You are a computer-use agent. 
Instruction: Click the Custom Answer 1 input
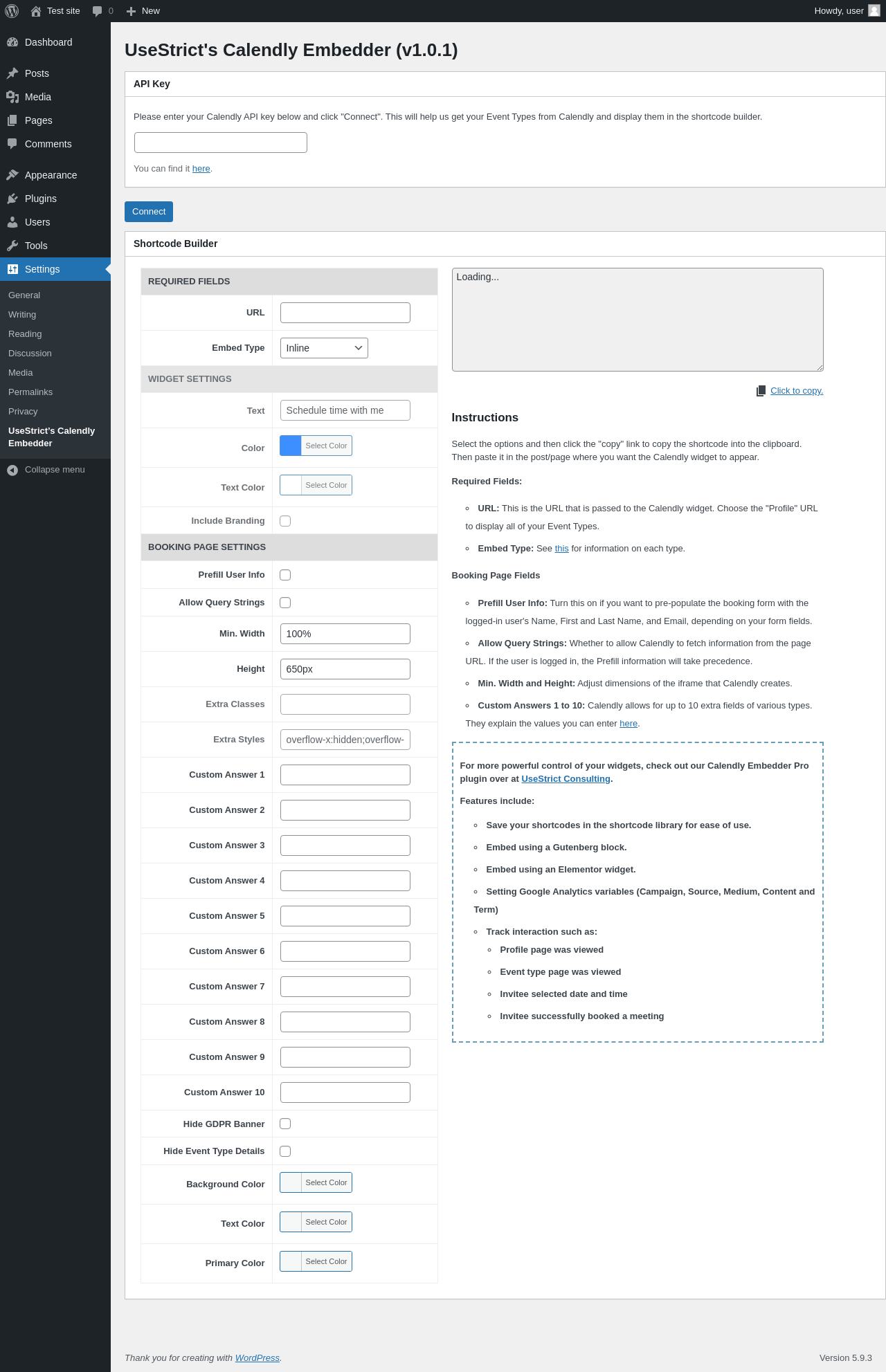[345, 775]
